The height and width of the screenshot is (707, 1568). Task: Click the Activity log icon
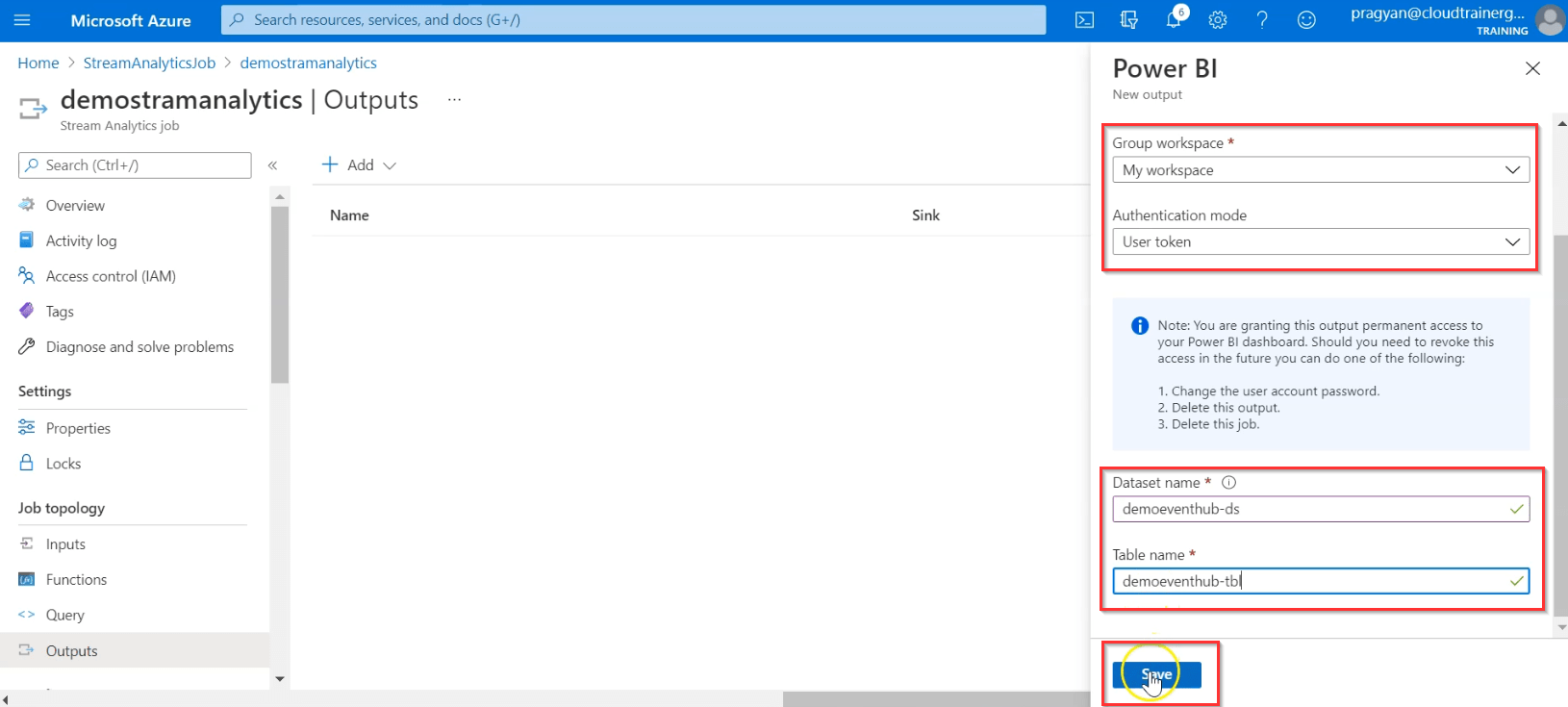27,240
